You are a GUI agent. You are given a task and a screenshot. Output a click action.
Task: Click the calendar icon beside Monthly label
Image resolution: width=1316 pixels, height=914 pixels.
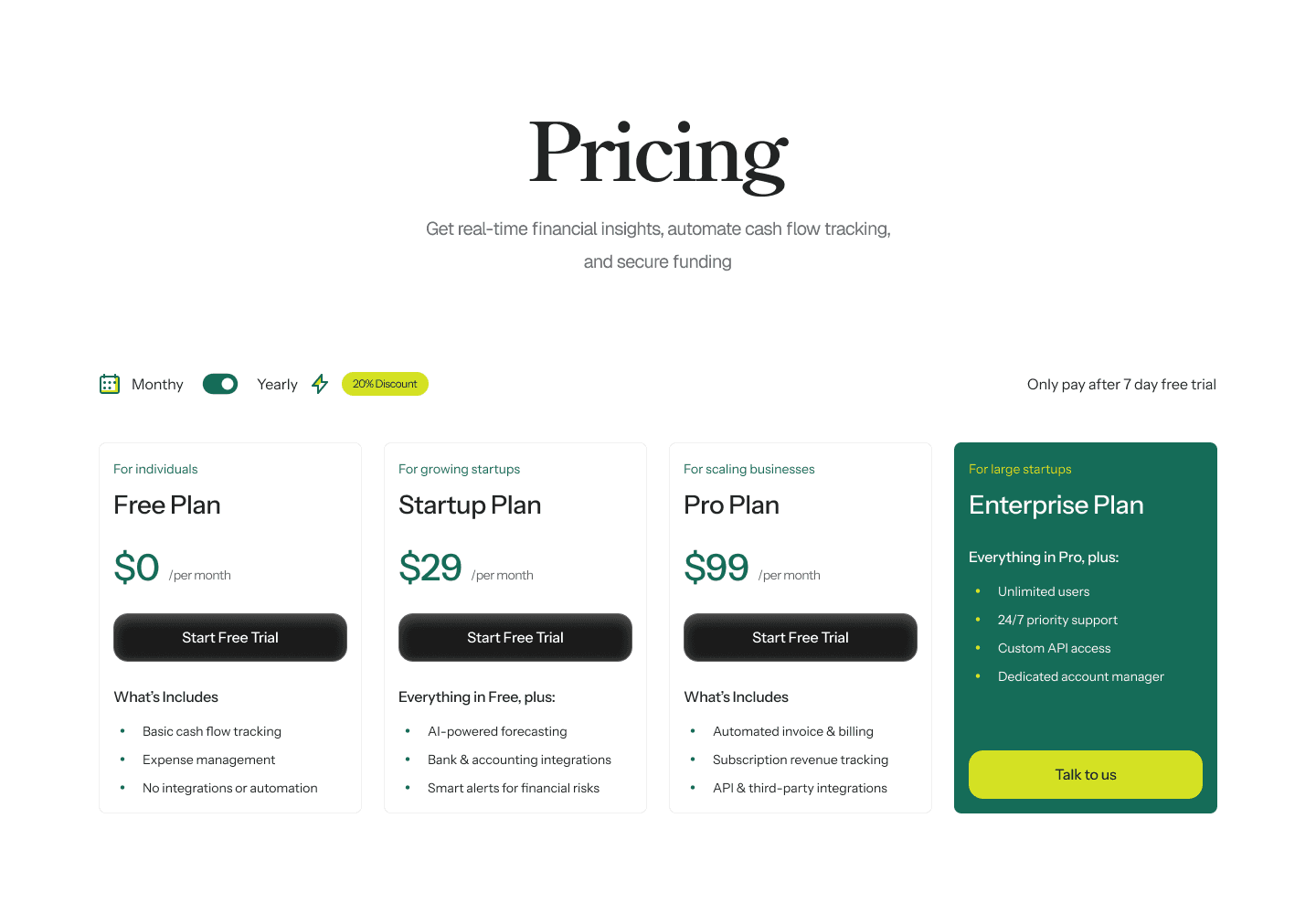tap(109, 384)
